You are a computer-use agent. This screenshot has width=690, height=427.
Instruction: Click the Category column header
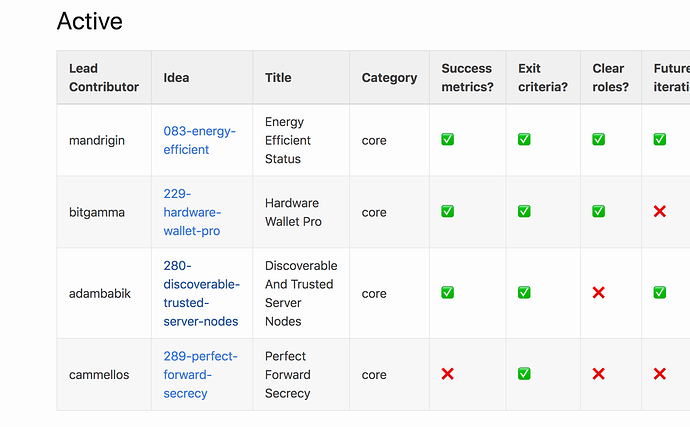(389, 78)
